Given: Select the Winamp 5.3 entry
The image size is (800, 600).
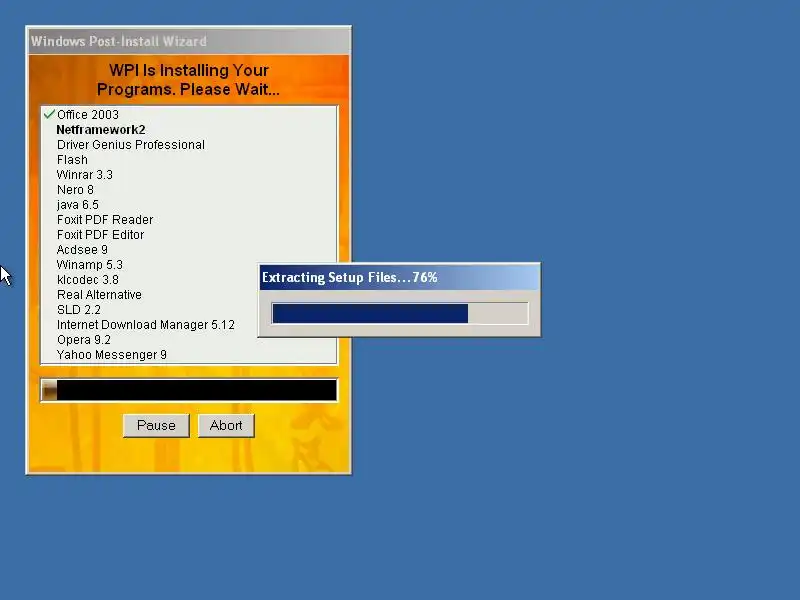Looking at the screenshot, I should 90,265.
